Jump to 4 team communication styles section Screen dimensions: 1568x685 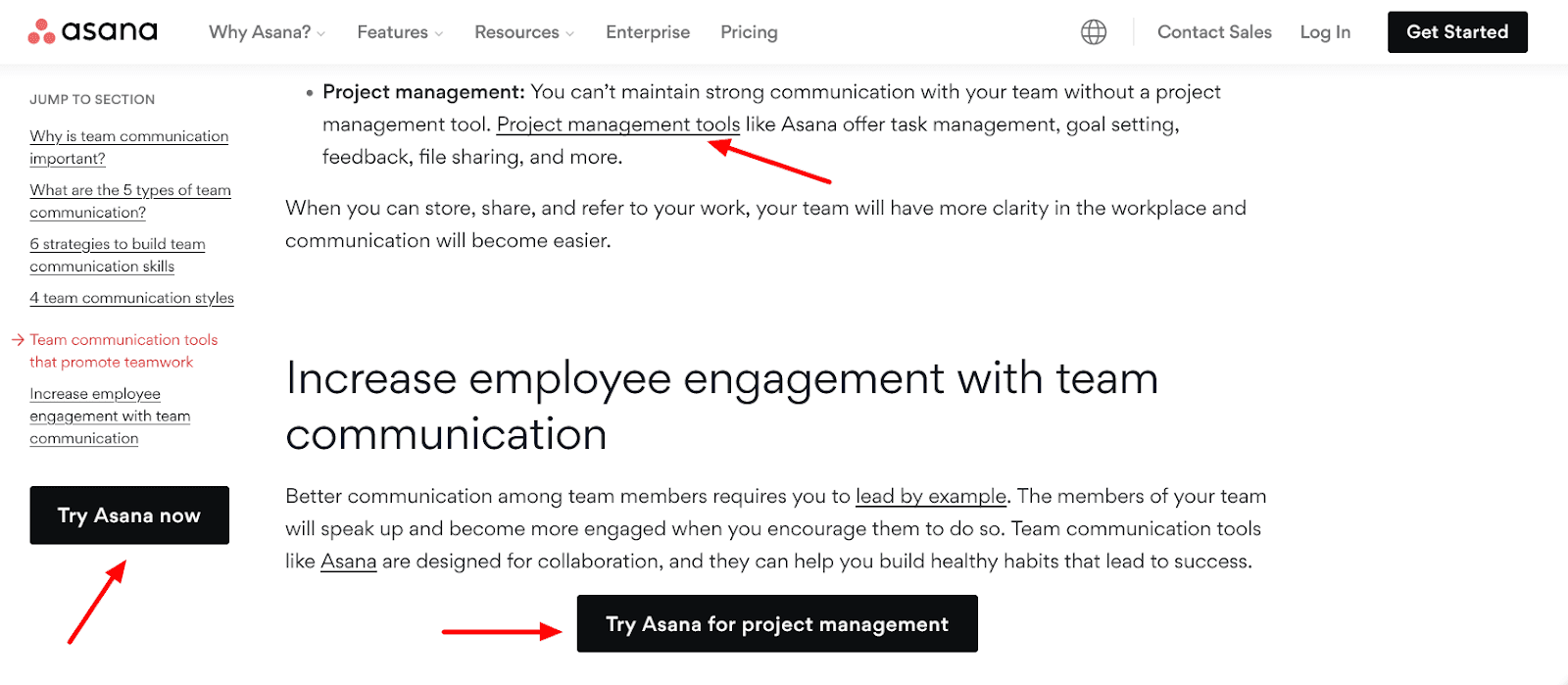131,298
